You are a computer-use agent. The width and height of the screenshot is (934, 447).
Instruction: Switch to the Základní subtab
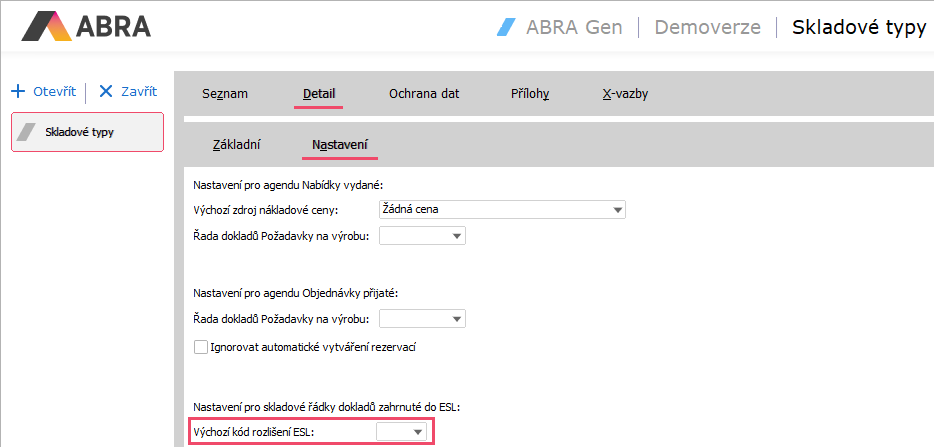pyautogui.click(x=237, y=146)
